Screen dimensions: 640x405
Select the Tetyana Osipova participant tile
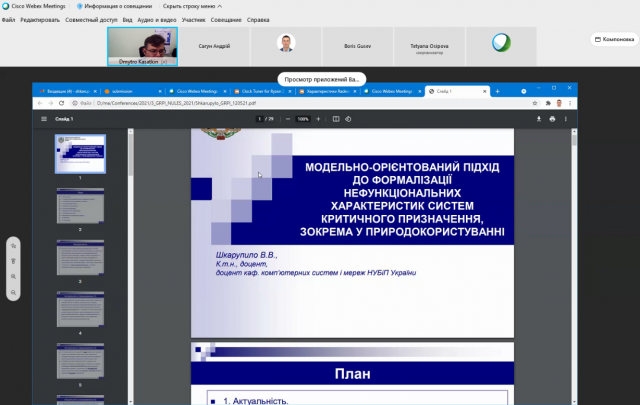pos(429,46)
